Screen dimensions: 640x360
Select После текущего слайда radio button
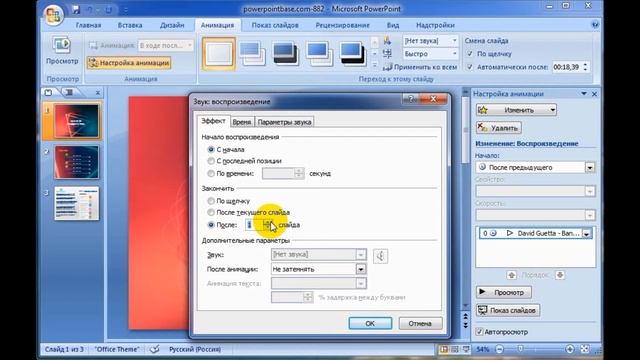coord(211,212)
